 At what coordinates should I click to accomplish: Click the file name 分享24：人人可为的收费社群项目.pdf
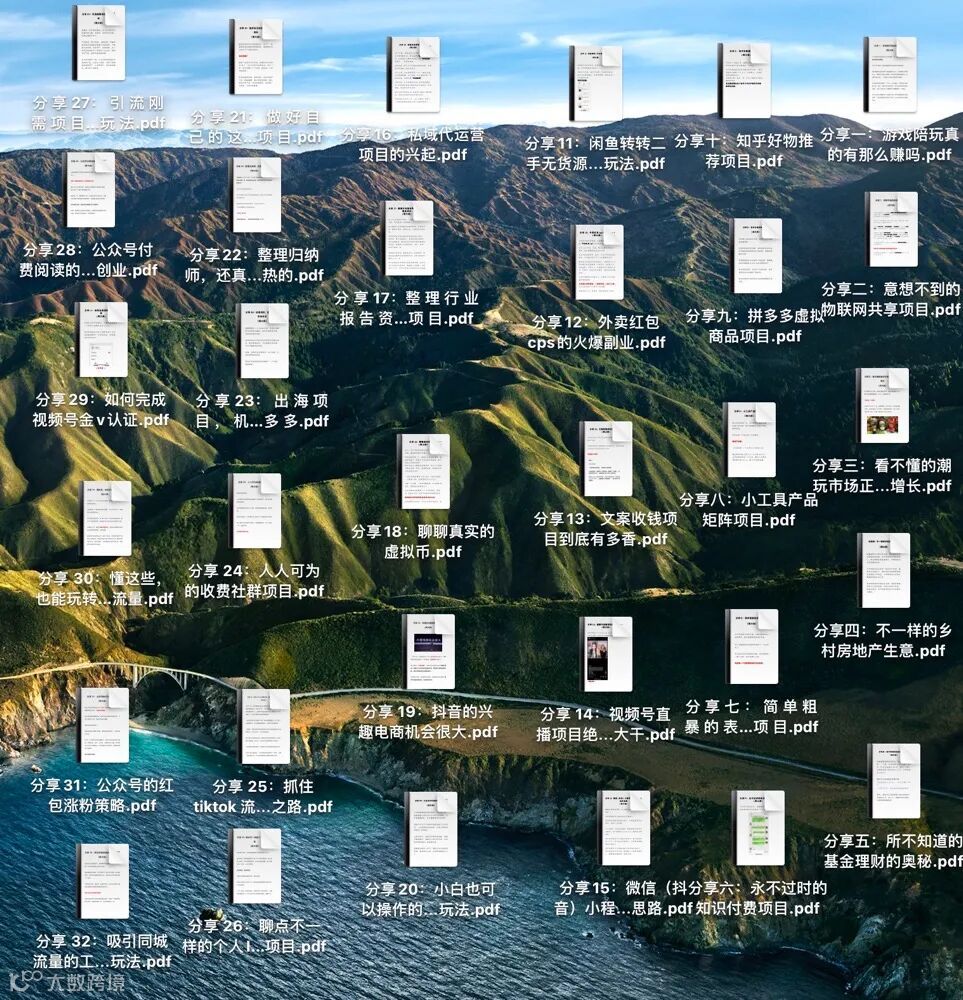254,581
